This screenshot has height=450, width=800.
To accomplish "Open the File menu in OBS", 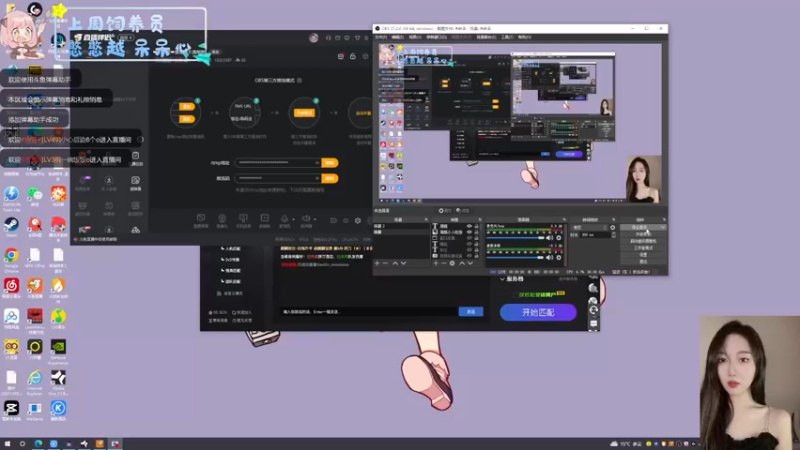I will (381, 37).
